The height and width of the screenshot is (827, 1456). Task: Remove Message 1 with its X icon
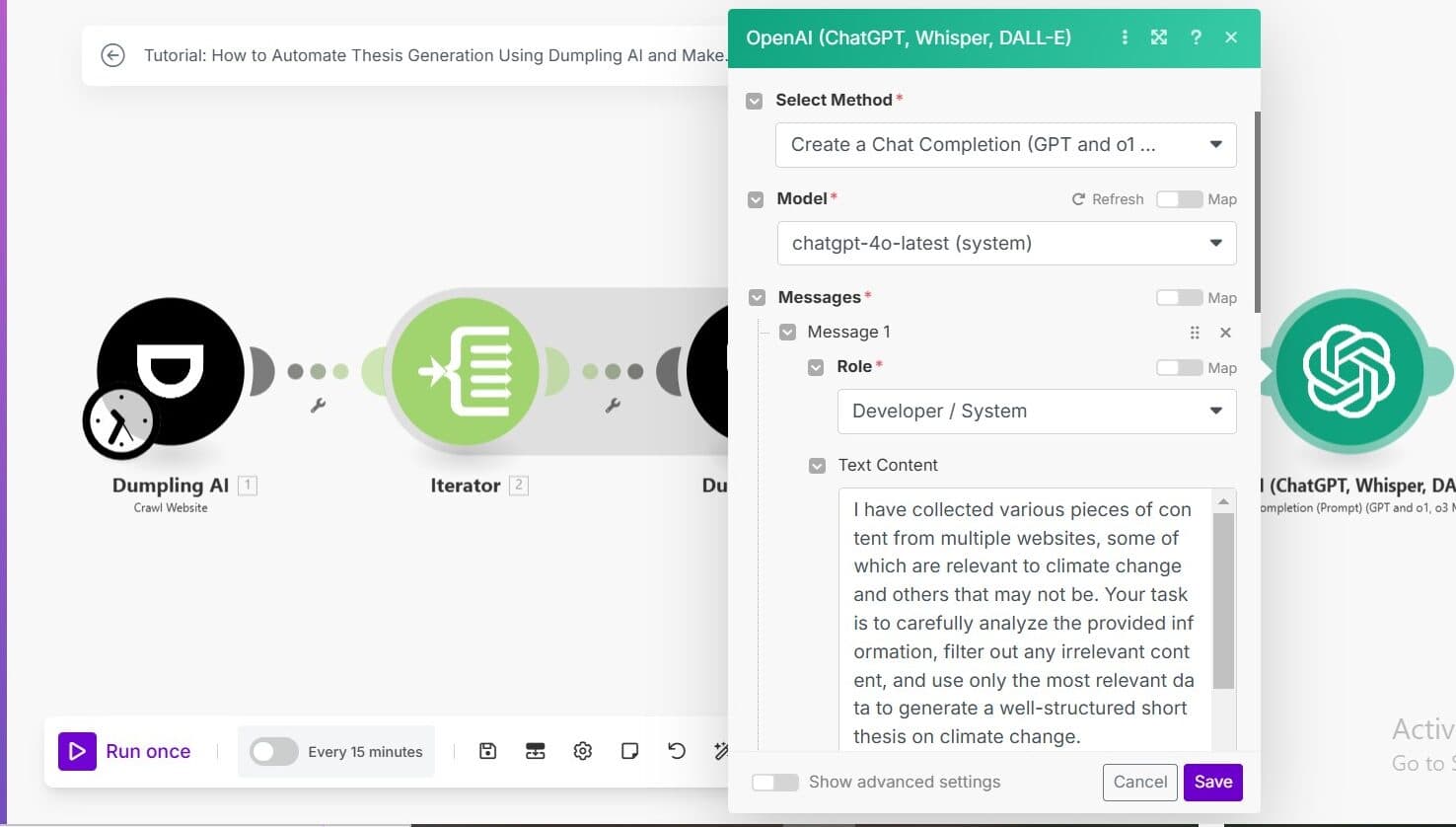click(1225, 333)
